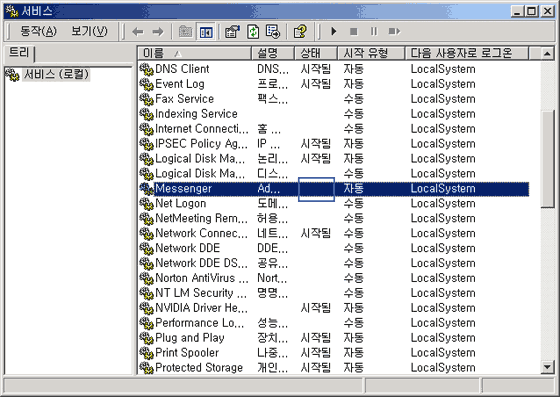The width and height of the screenshot is (560, 397).
Task: Sort by the 시작 유형 column header
Action: click(x=371, y=53)
